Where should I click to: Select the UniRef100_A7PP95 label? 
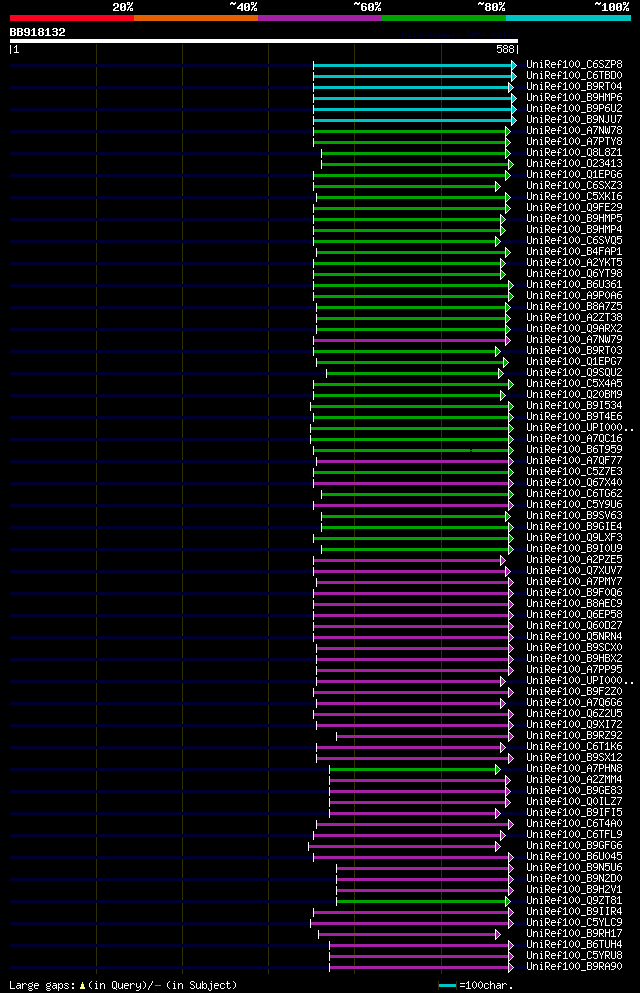click(x=574, y=669)
